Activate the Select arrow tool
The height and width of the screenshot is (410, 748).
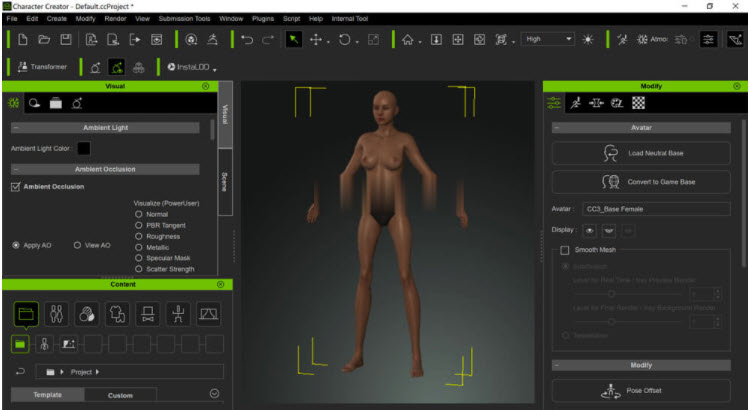pos(294,39)
